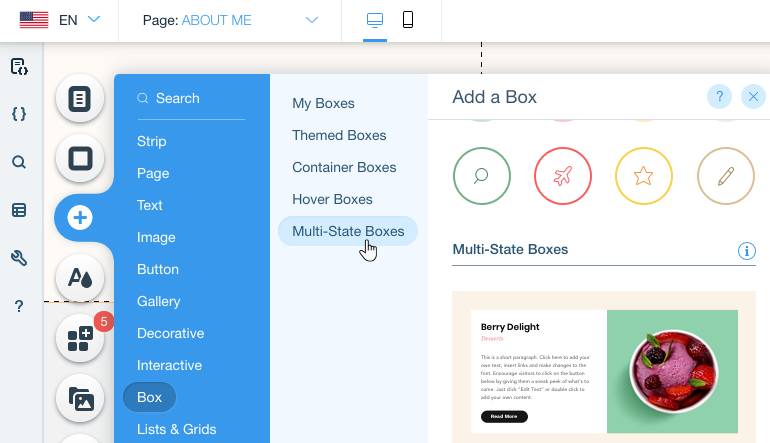Click the sidebar search magnifier icon
Viewport: 770px width, 443px height.
click(x=19, y=162)
